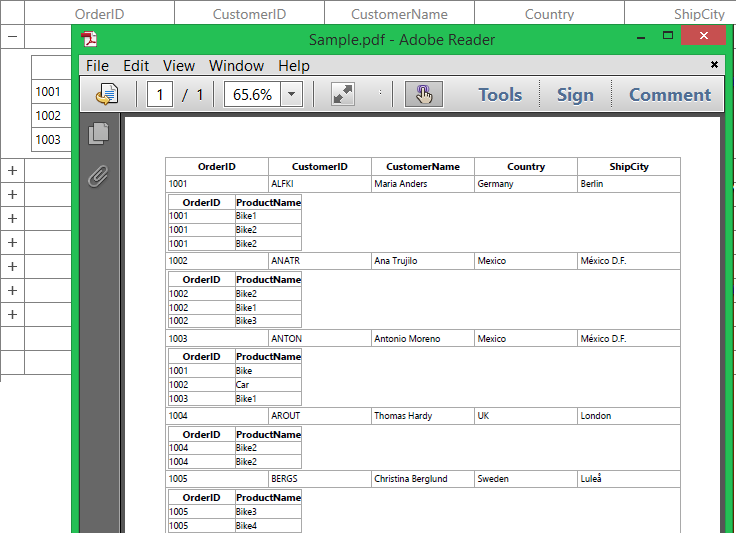Click the CustomerID header in background grid

pyautogui.click(x=249, y=14)
